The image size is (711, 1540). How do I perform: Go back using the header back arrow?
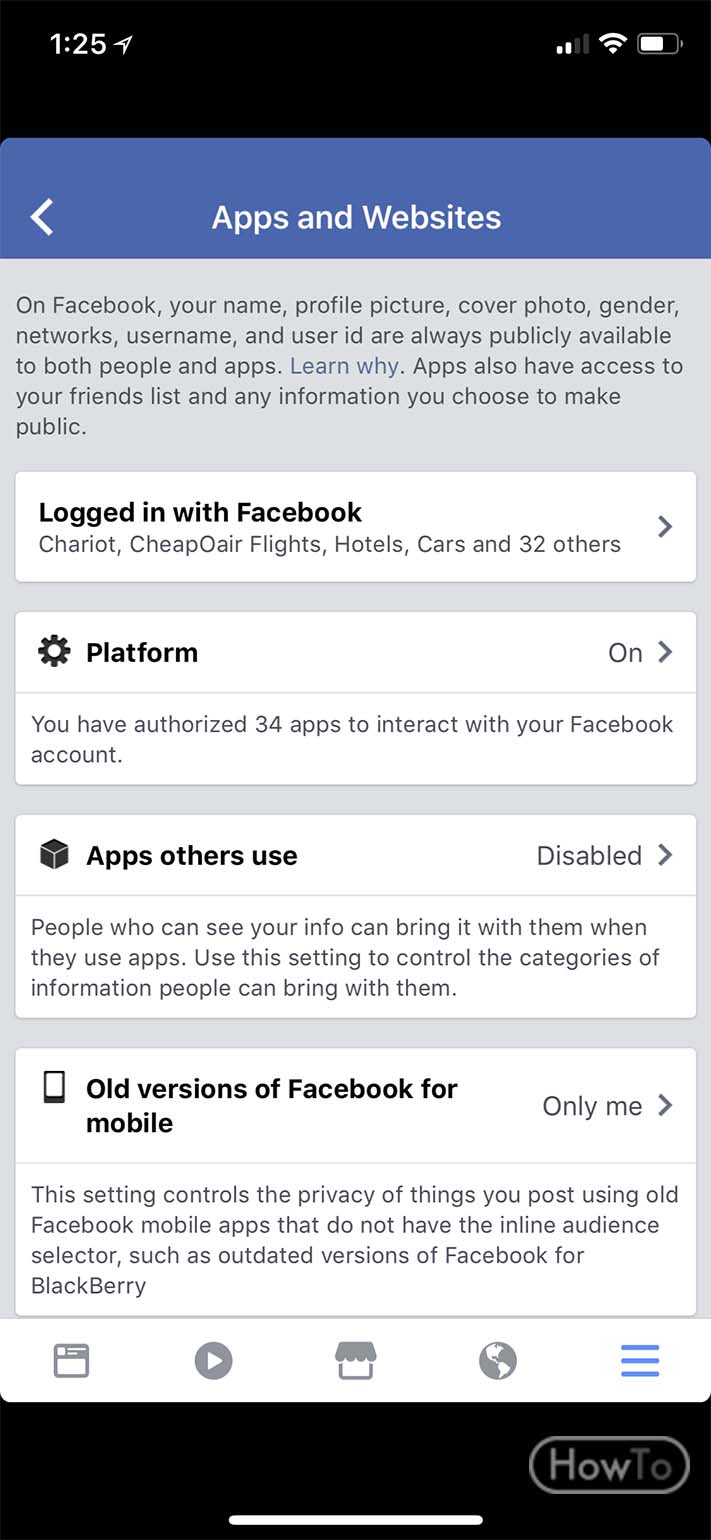coord(42,217)
